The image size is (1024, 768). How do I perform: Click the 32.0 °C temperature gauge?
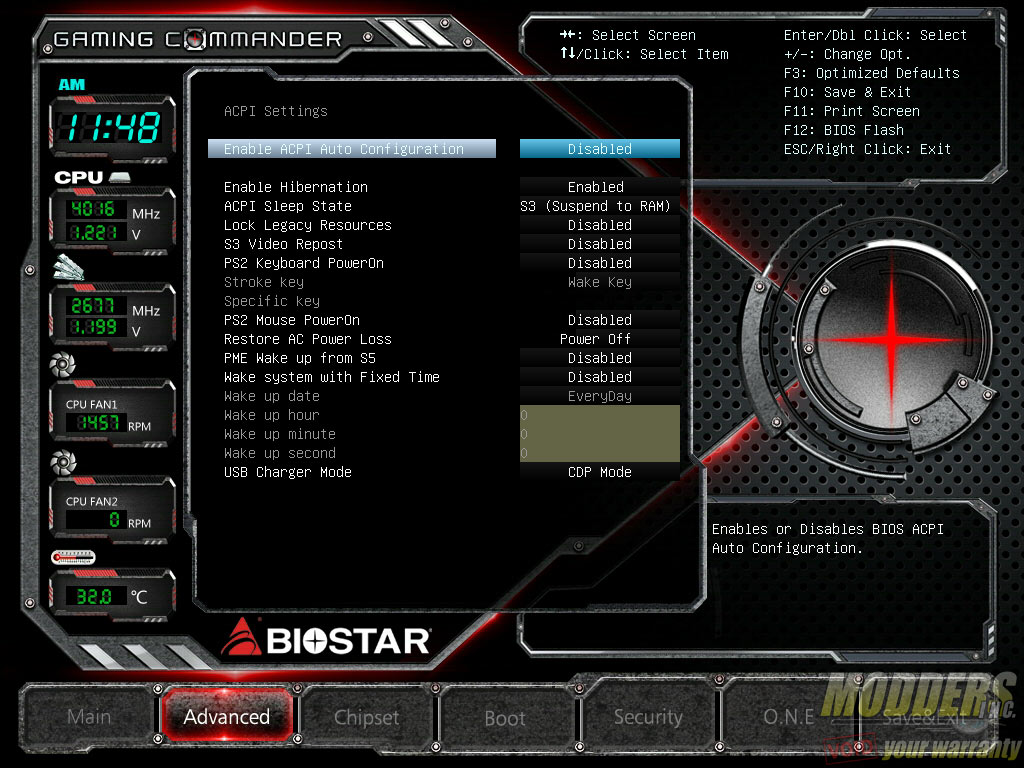pyautogui.click(x=112, y=595)
